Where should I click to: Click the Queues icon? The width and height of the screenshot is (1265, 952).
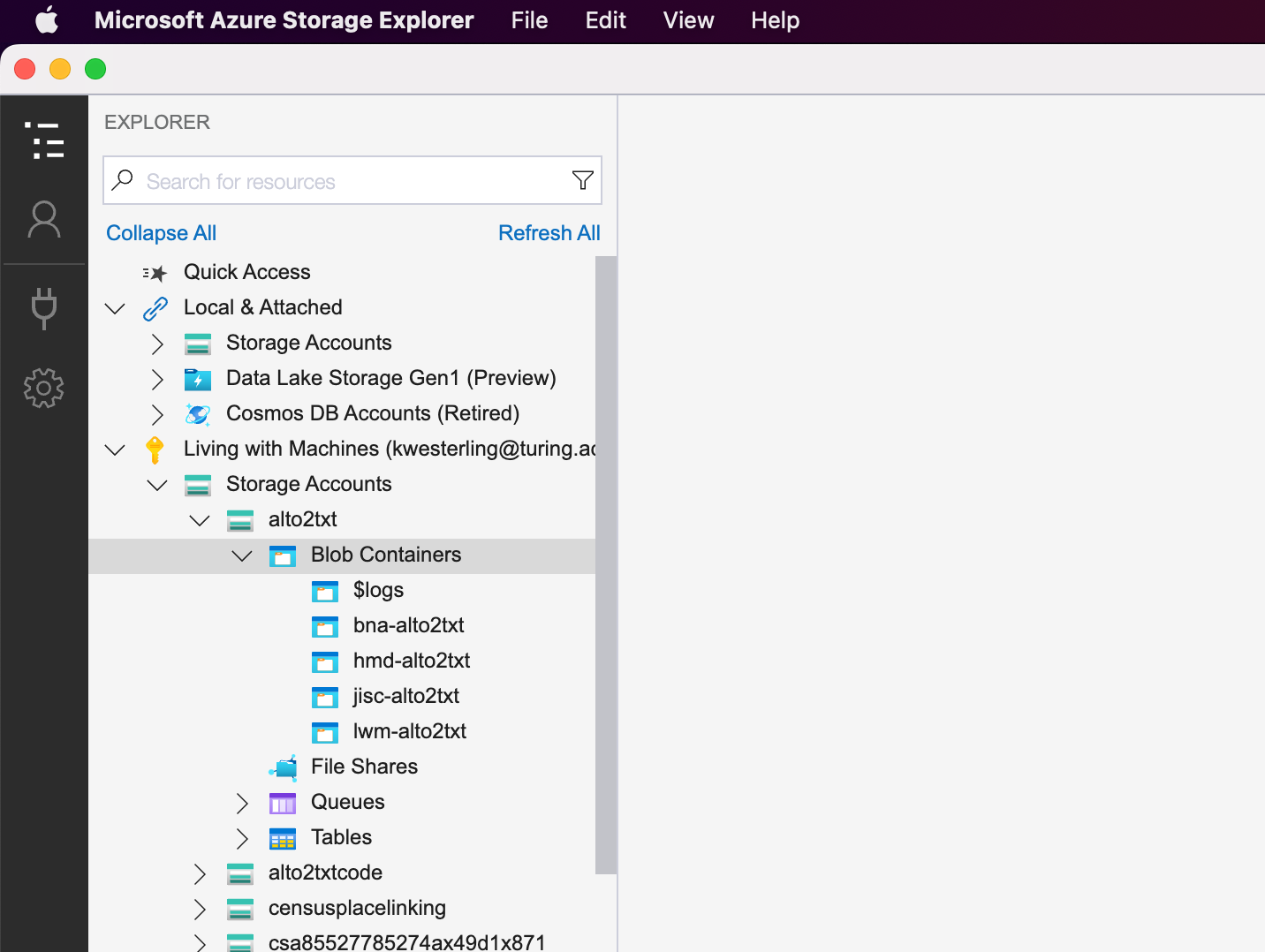pos(283,803)
